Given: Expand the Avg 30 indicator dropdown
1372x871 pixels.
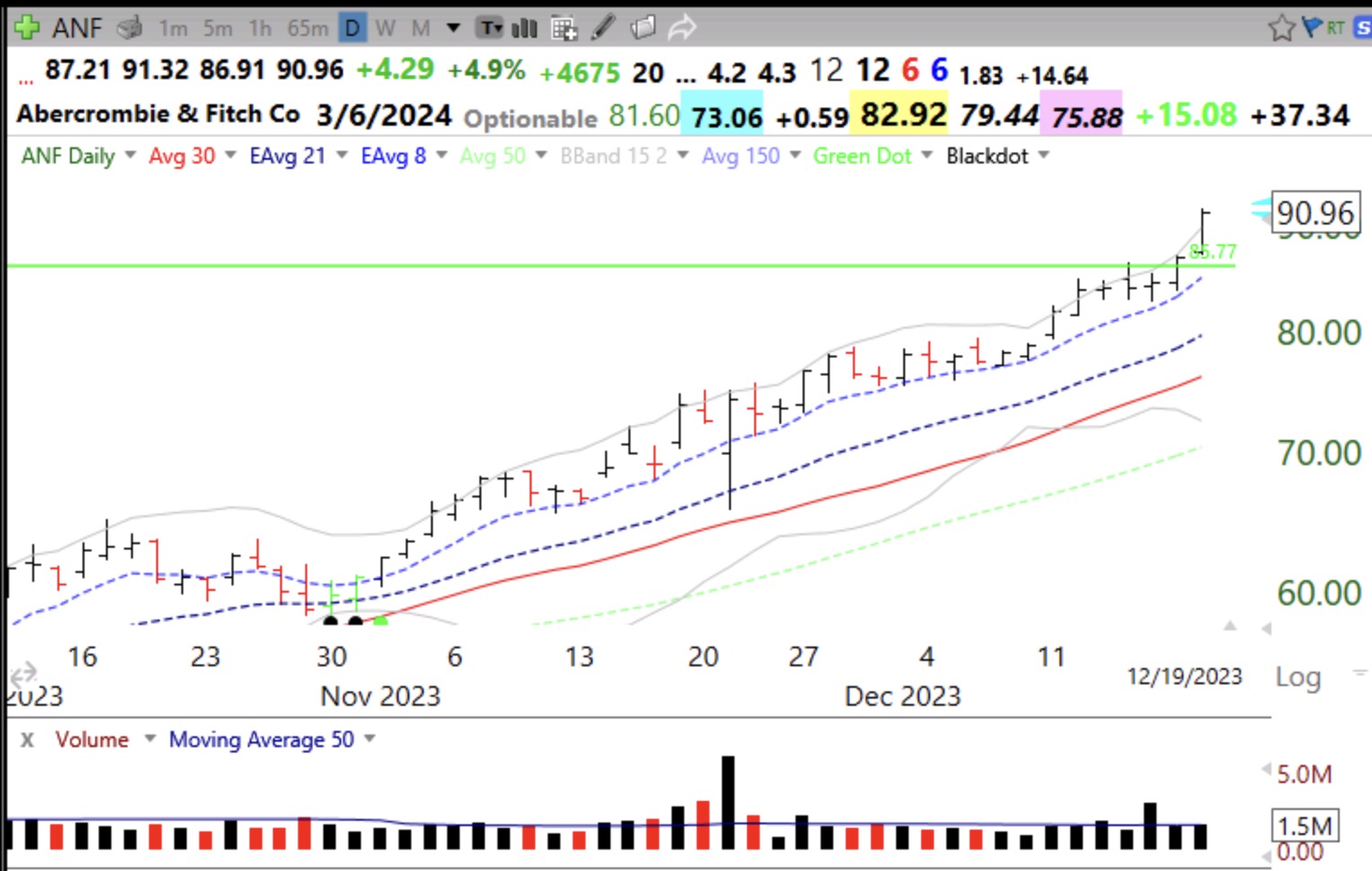Looking at the screenshot, I should (x=230, y=155).
